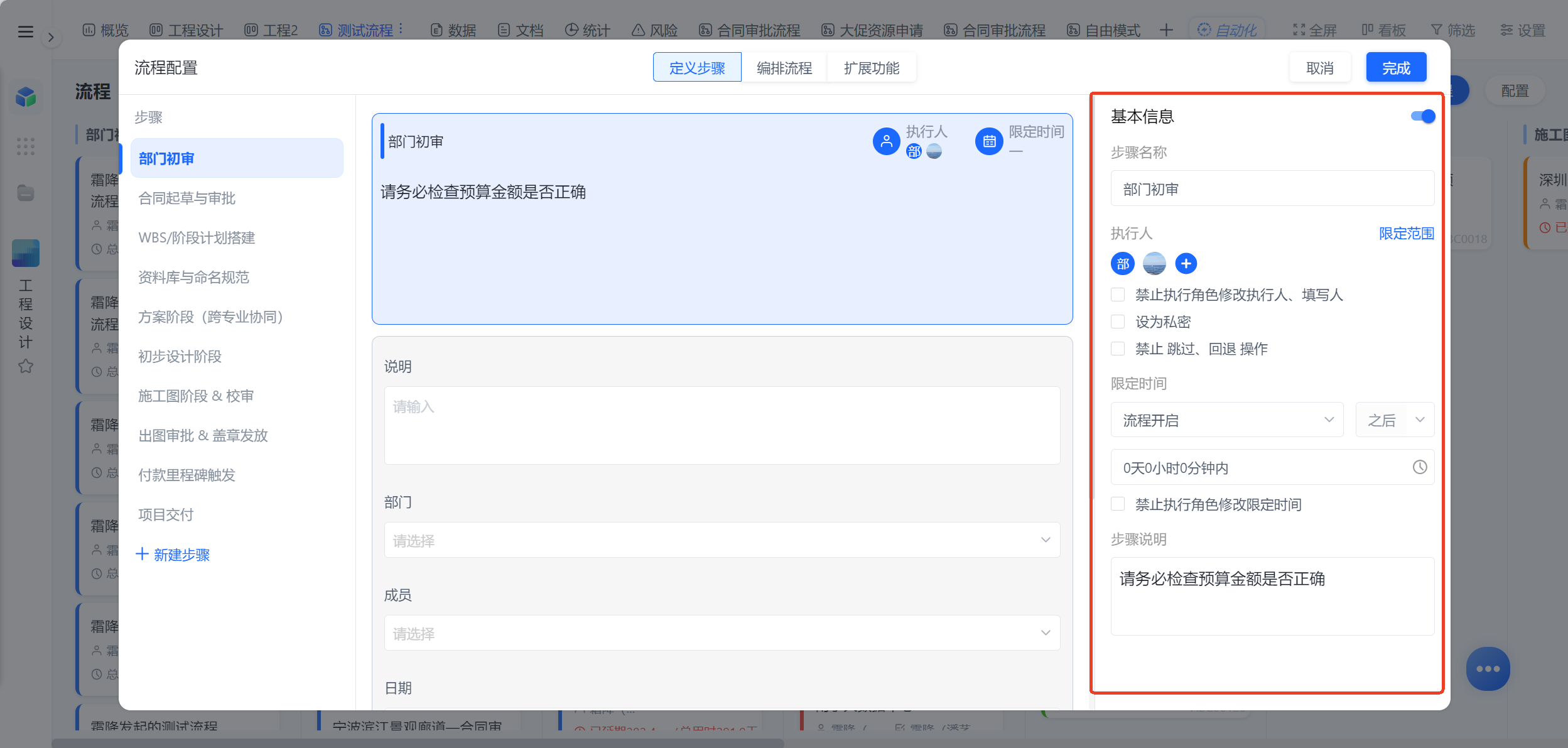Open the clock icon in duration field
1568x748 pixels.
click(x=1420, y=467)
